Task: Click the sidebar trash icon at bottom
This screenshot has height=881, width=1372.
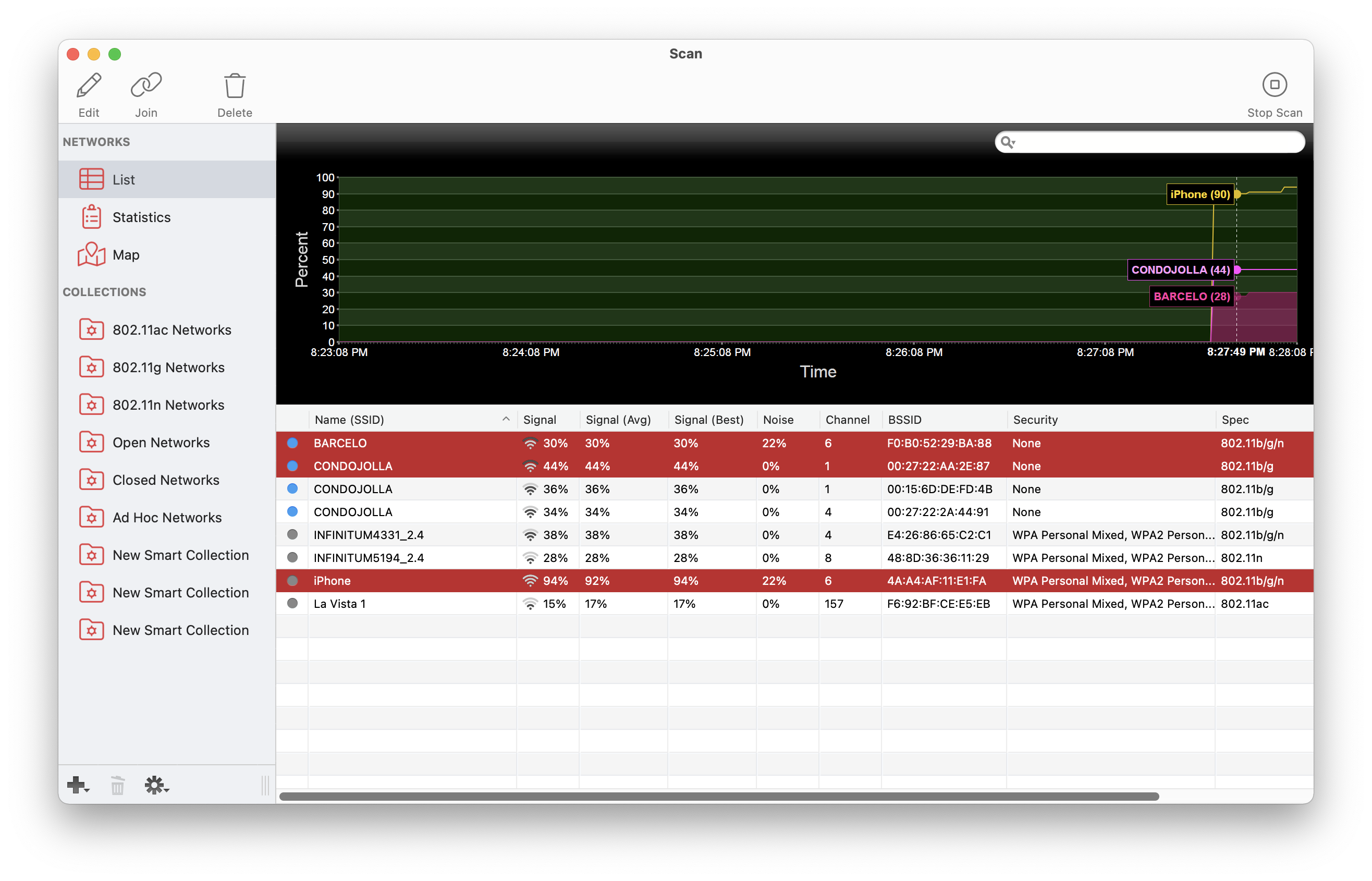Action: [117, 786]
